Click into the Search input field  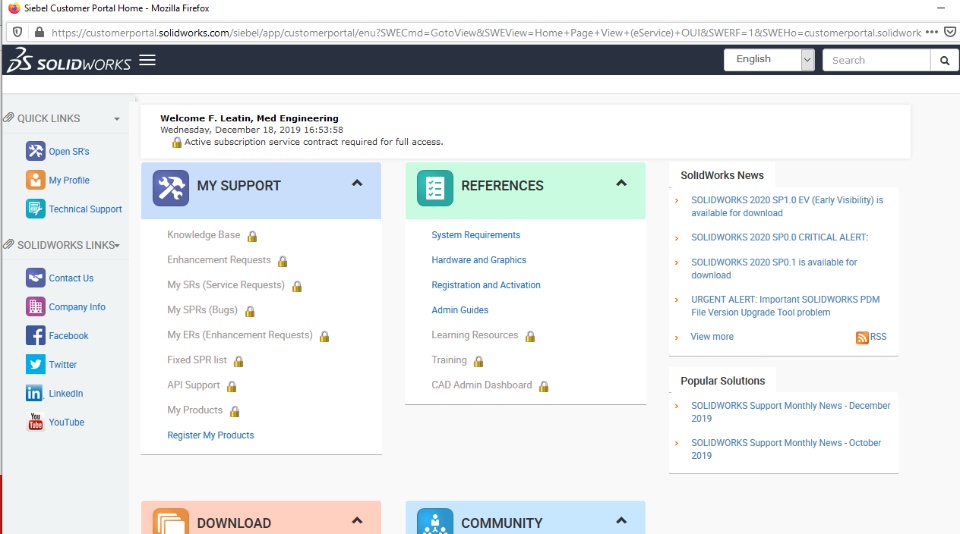(876, 60)
